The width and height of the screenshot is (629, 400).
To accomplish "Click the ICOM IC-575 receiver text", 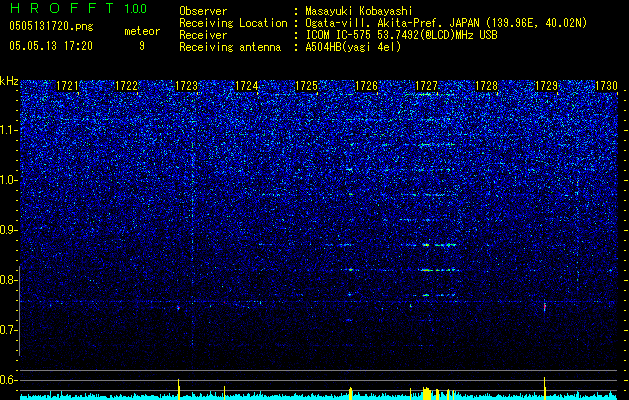I will 401,35.
